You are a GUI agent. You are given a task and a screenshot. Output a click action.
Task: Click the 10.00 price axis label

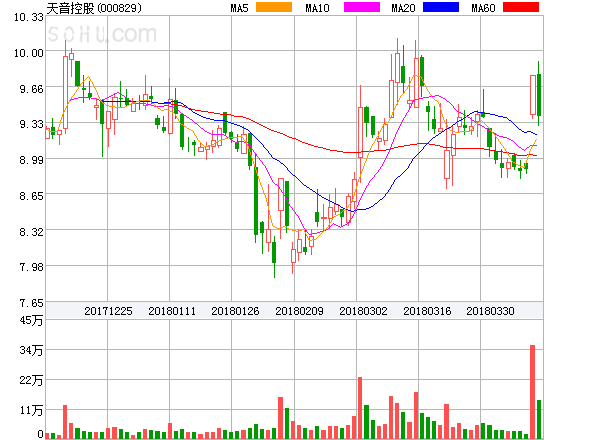(29, 53)
